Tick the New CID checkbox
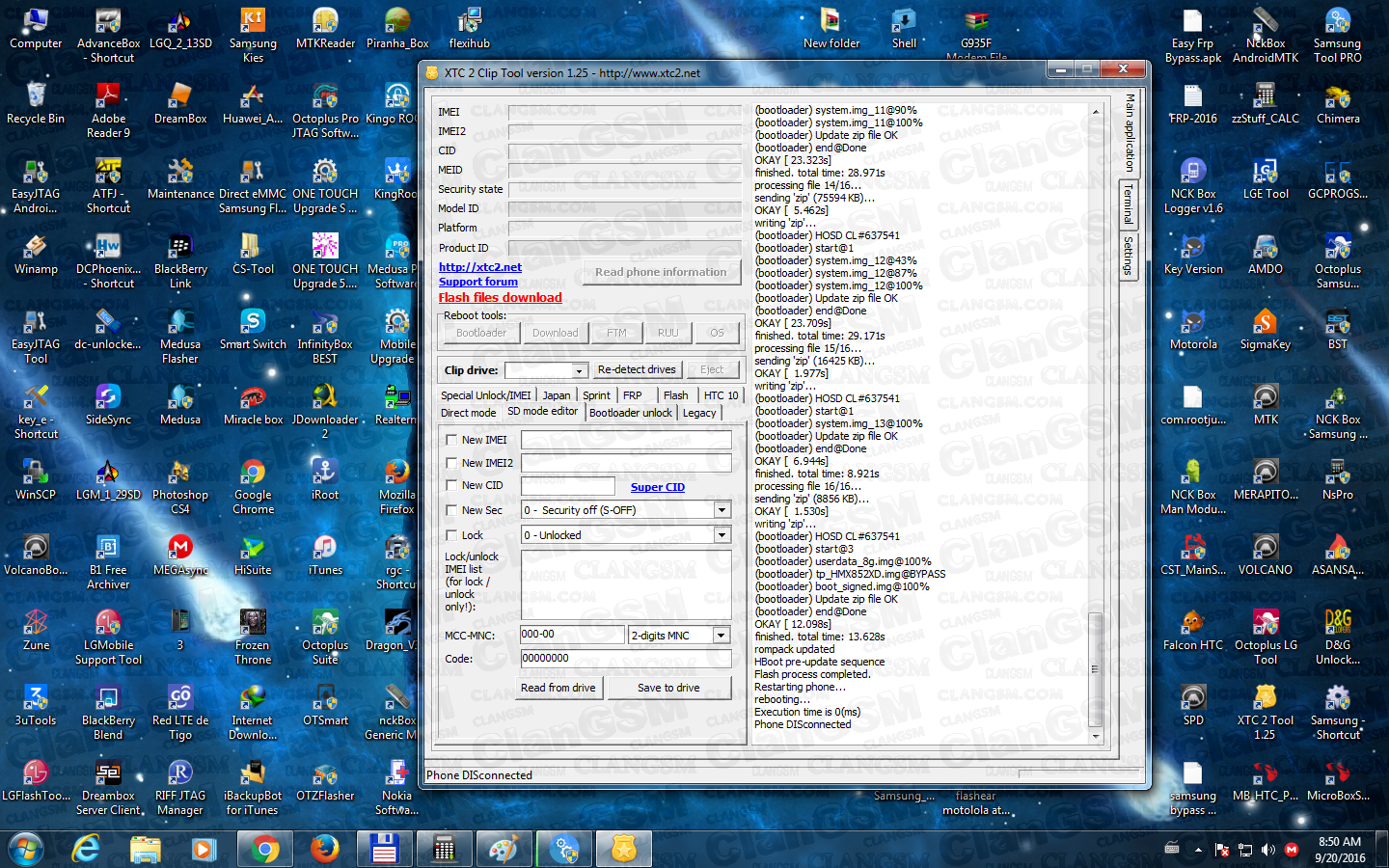 coord(451,485)
